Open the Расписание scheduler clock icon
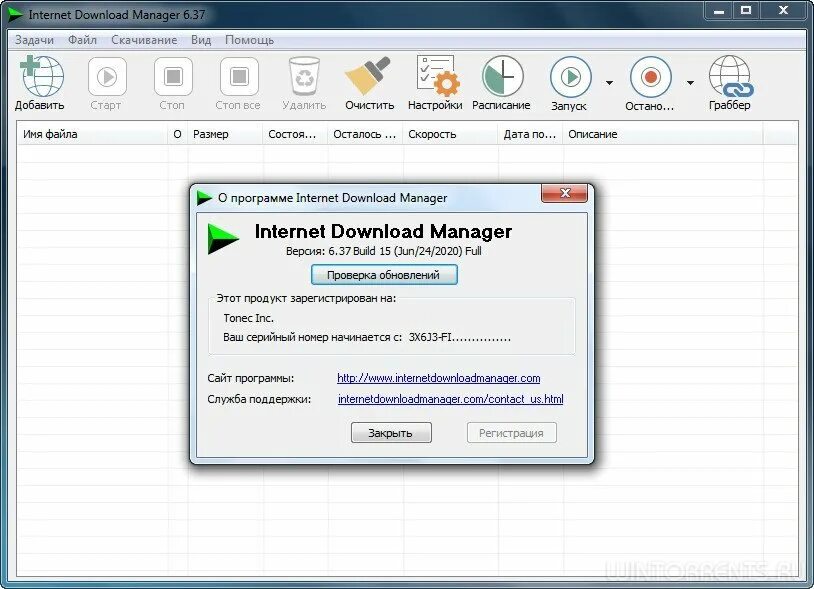Screen dimensions: 814x589 coord(503,76)
